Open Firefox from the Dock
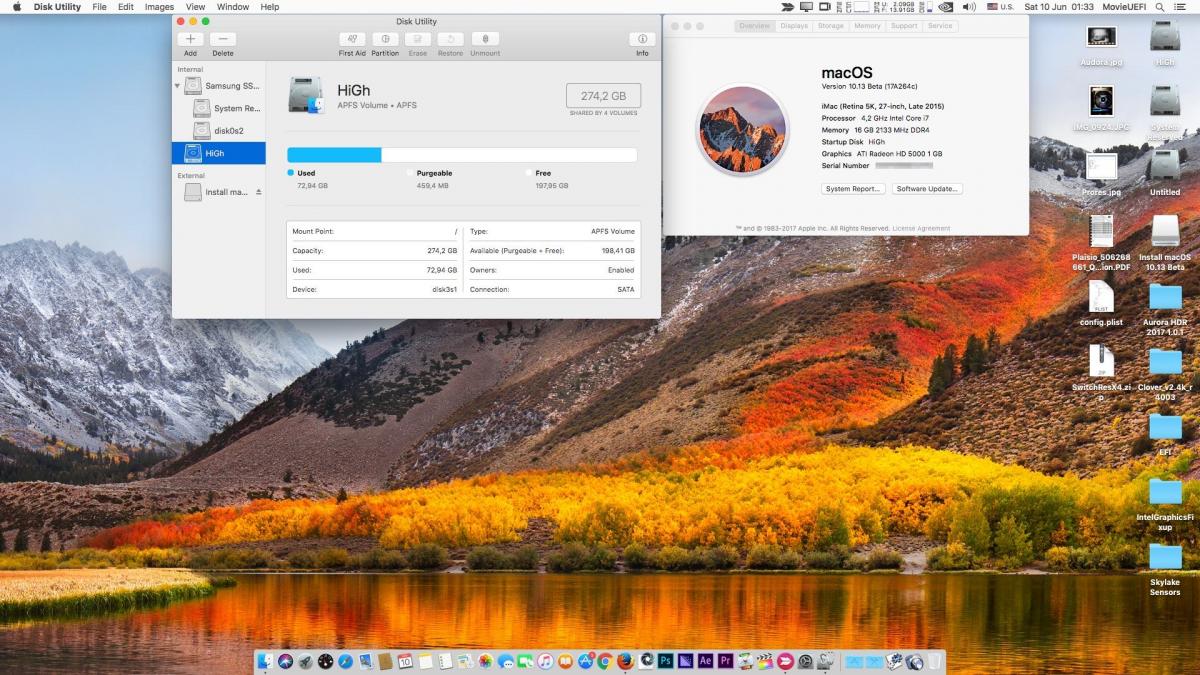1200x675 pixels. 625,661
